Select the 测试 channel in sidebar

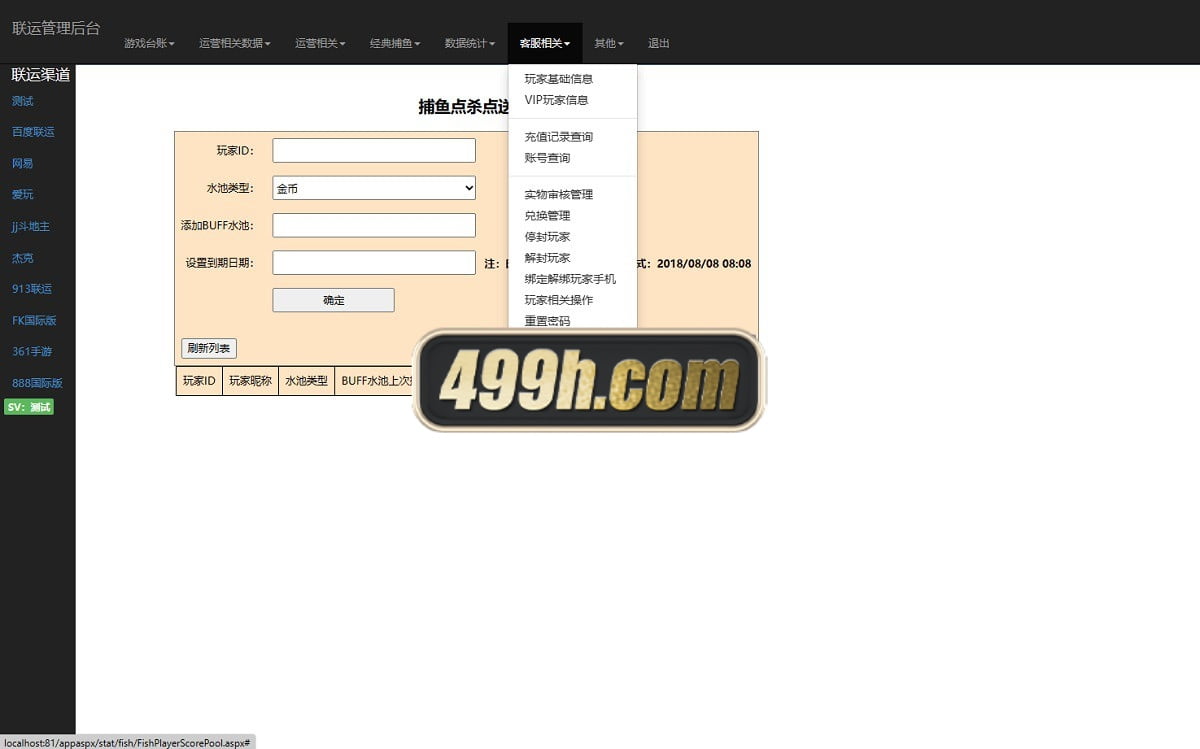(22, 101)
